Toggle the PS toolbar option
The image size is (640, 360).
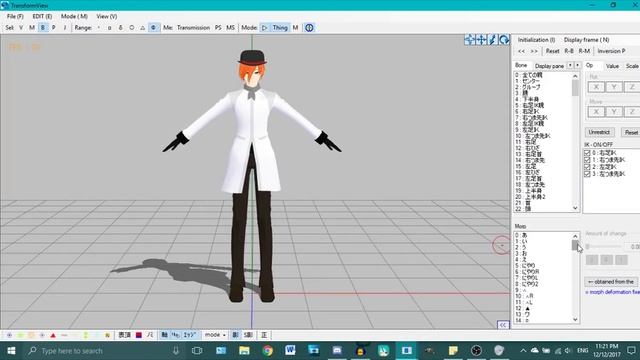click(x=218, y=28)
